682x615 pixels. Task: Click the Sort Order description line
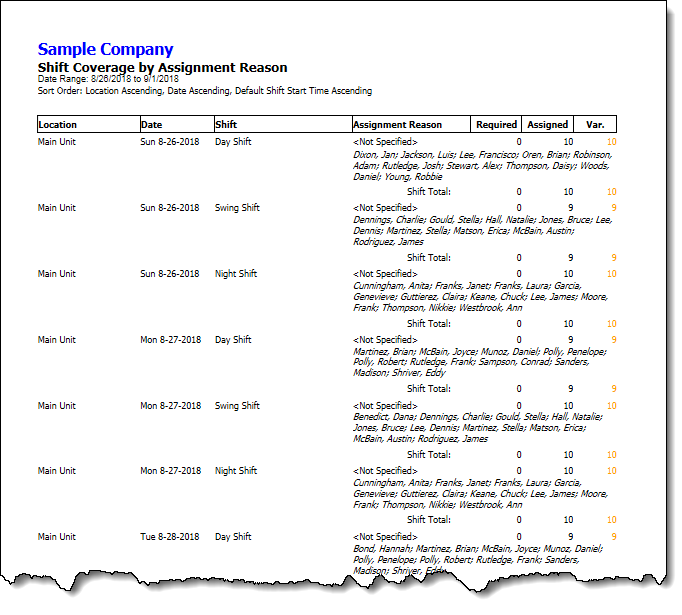[204, 91]
